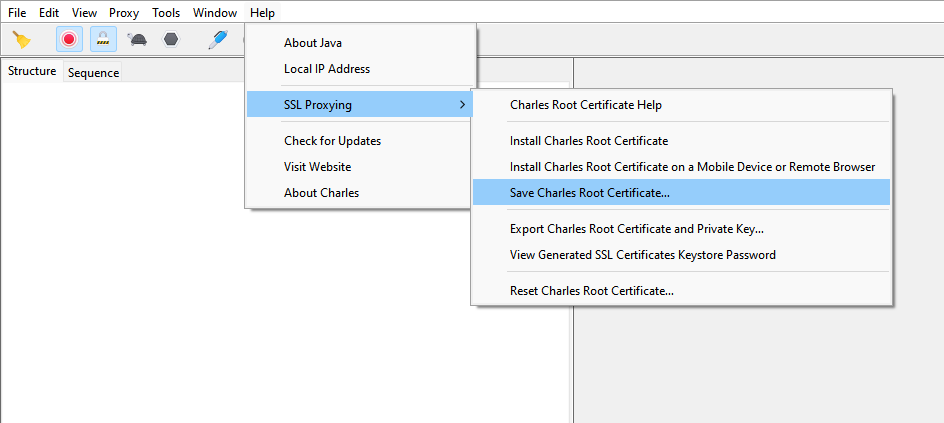Toggle breakpoints hexagon icon

(x=172, y=40)
